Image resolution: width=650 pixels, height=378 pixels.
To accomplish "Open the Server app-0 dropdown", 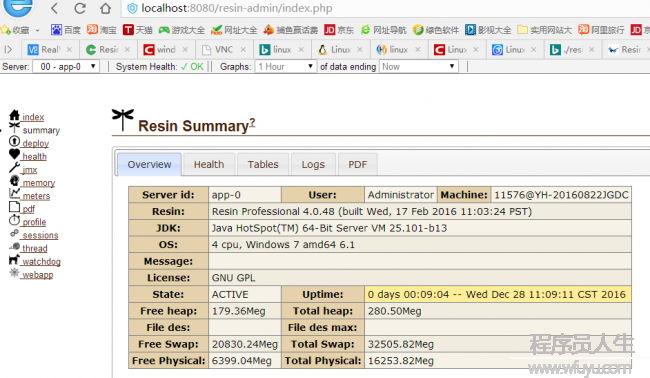I will point(66,67).
